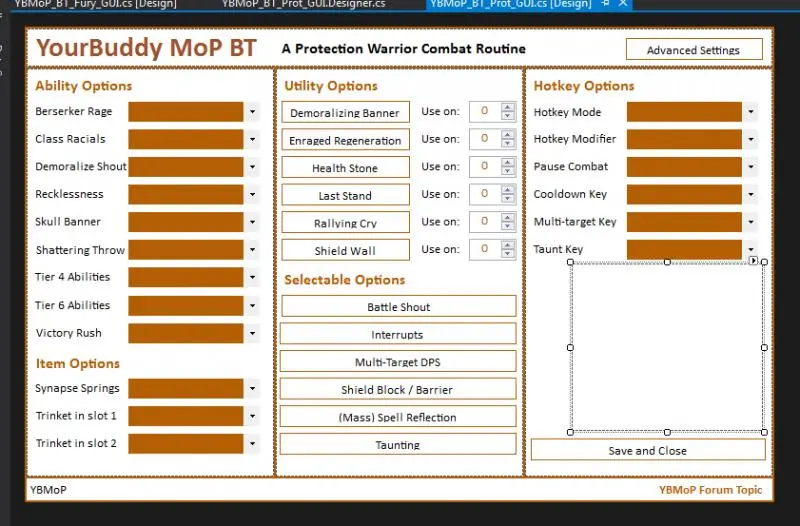Increase the Demoralizing Banner Use on value
The height and width of the screenshot is (526, 800).
pyautogui.click(x=508, y=107)
